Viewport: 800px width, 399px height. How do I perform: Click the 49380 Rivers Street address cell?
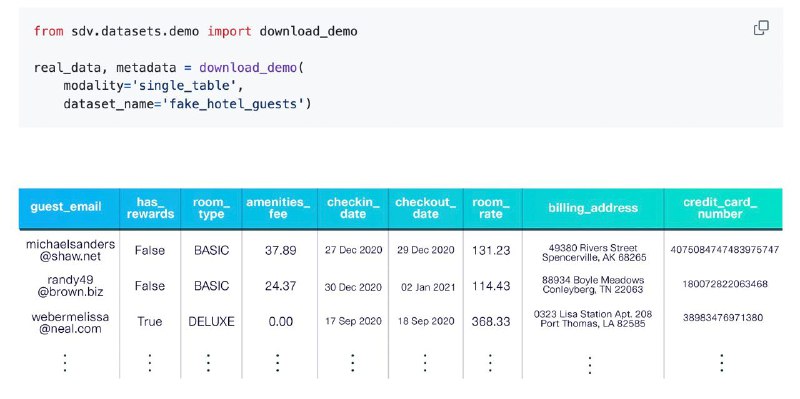pos(594,253)
